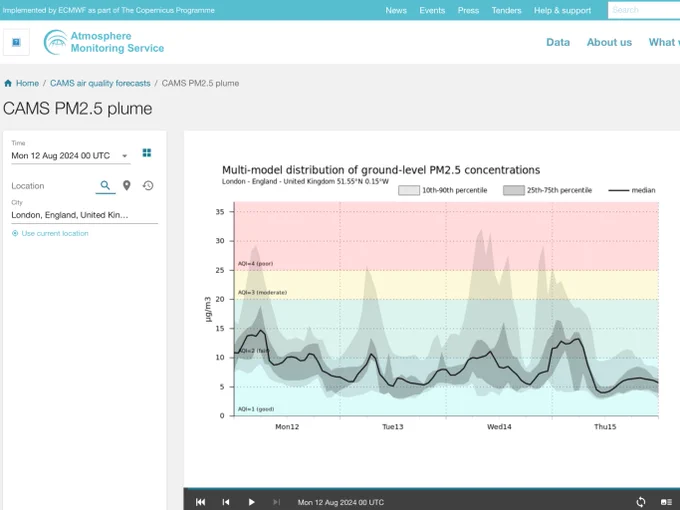Viewport: 680px width, 510px height.
Task: Open the News menu item
Action: [x=396, y=10]
